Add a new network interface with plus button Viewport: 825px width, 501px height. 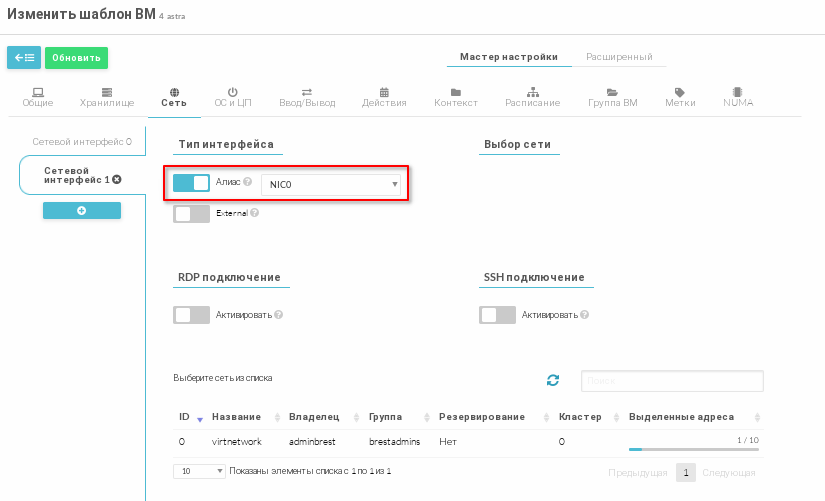click(81, 210)
